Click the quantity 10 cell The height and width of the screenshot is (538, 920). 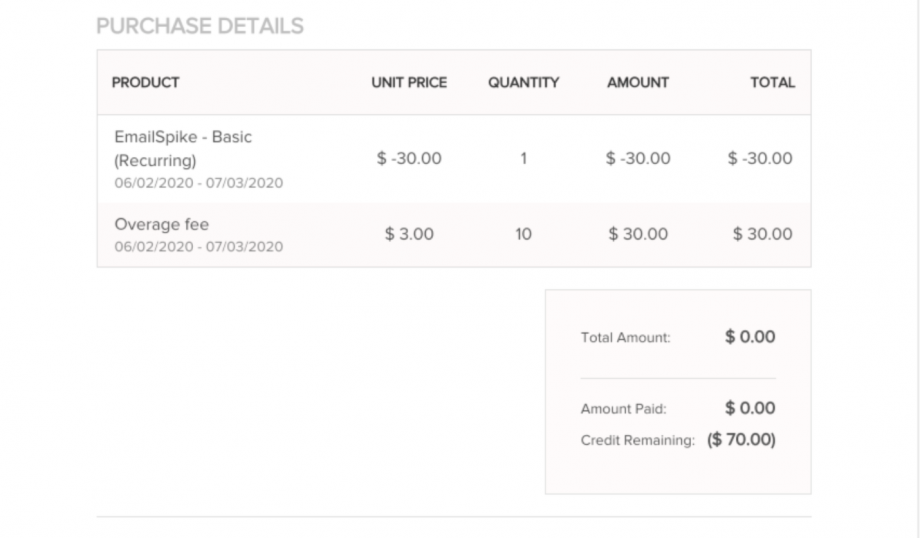click(523, 235)
